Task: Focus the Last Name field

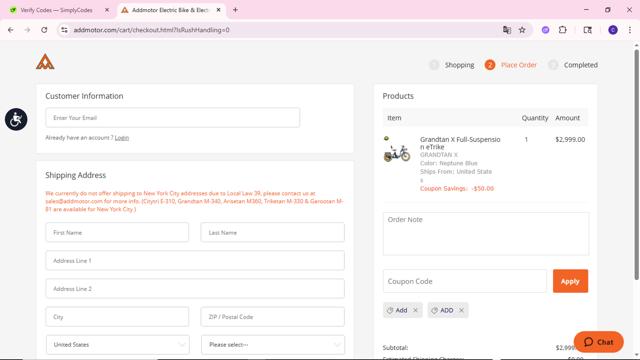Action: (273, 232)
